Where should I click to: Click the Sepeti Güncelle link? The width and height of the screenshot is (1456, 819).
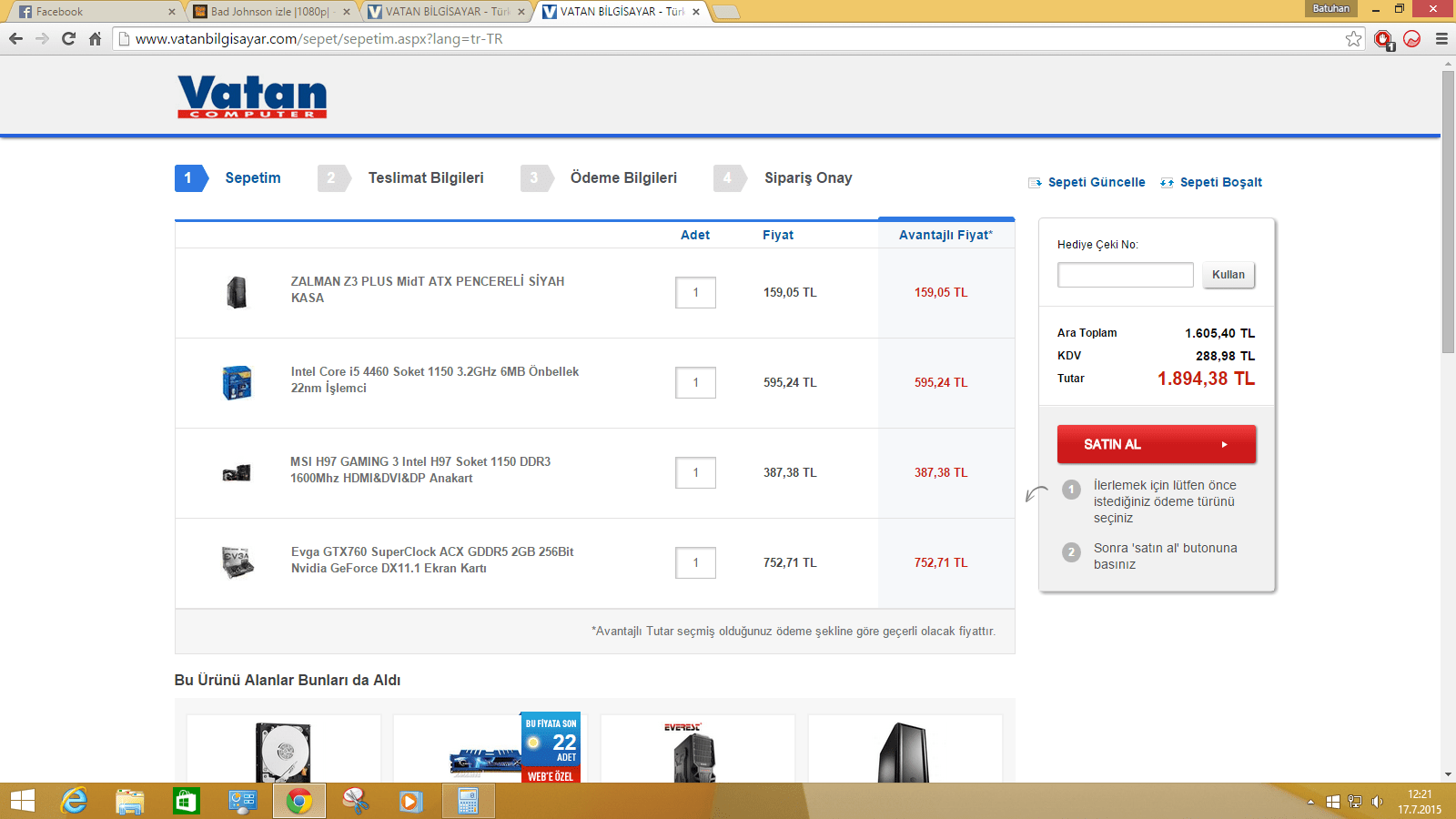tap(1097, 183)
